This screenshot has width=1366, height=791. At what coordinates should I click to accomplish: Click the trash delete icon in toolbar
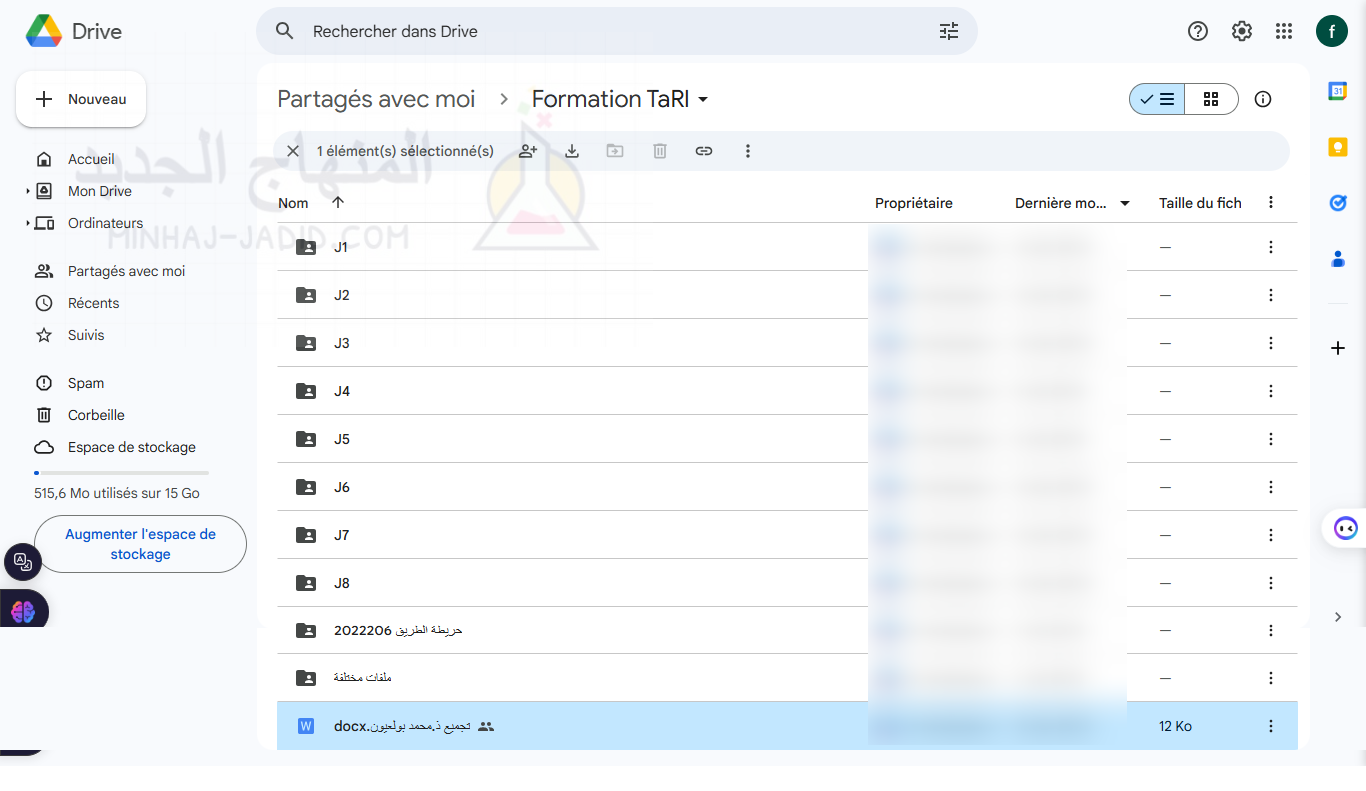[660, 151]
